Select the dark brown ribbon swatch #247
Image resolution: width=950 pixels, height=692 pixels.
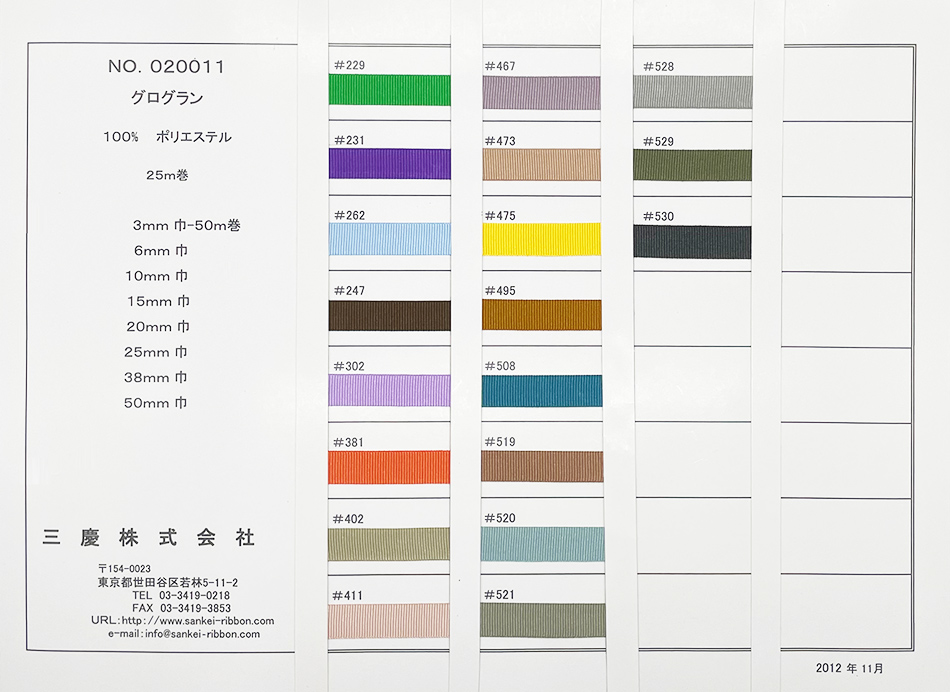[x=390, y=316]
